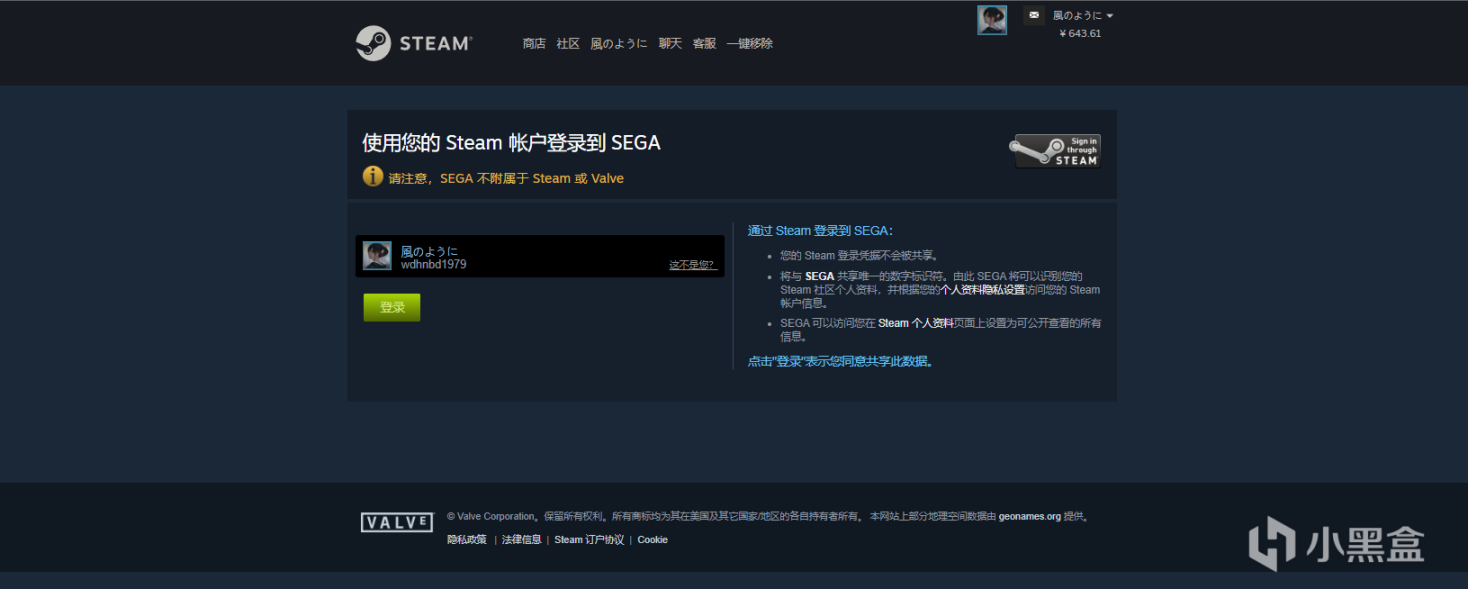Viewport: 1468px width, 589px height.
Task: Open the 隐私政策 footer link
Action: [467, 540]
